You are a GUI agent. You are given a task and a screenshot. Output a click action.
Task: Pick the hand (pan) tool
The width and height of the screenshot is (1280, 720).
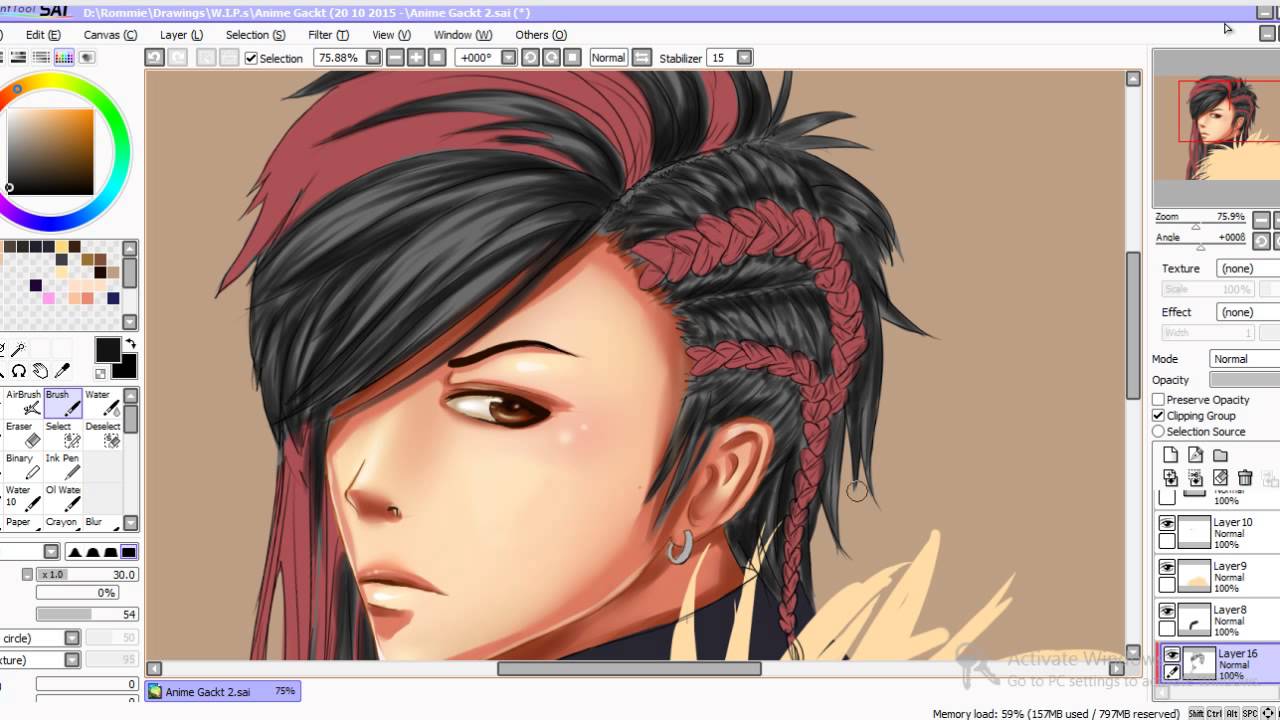(41, 371)
